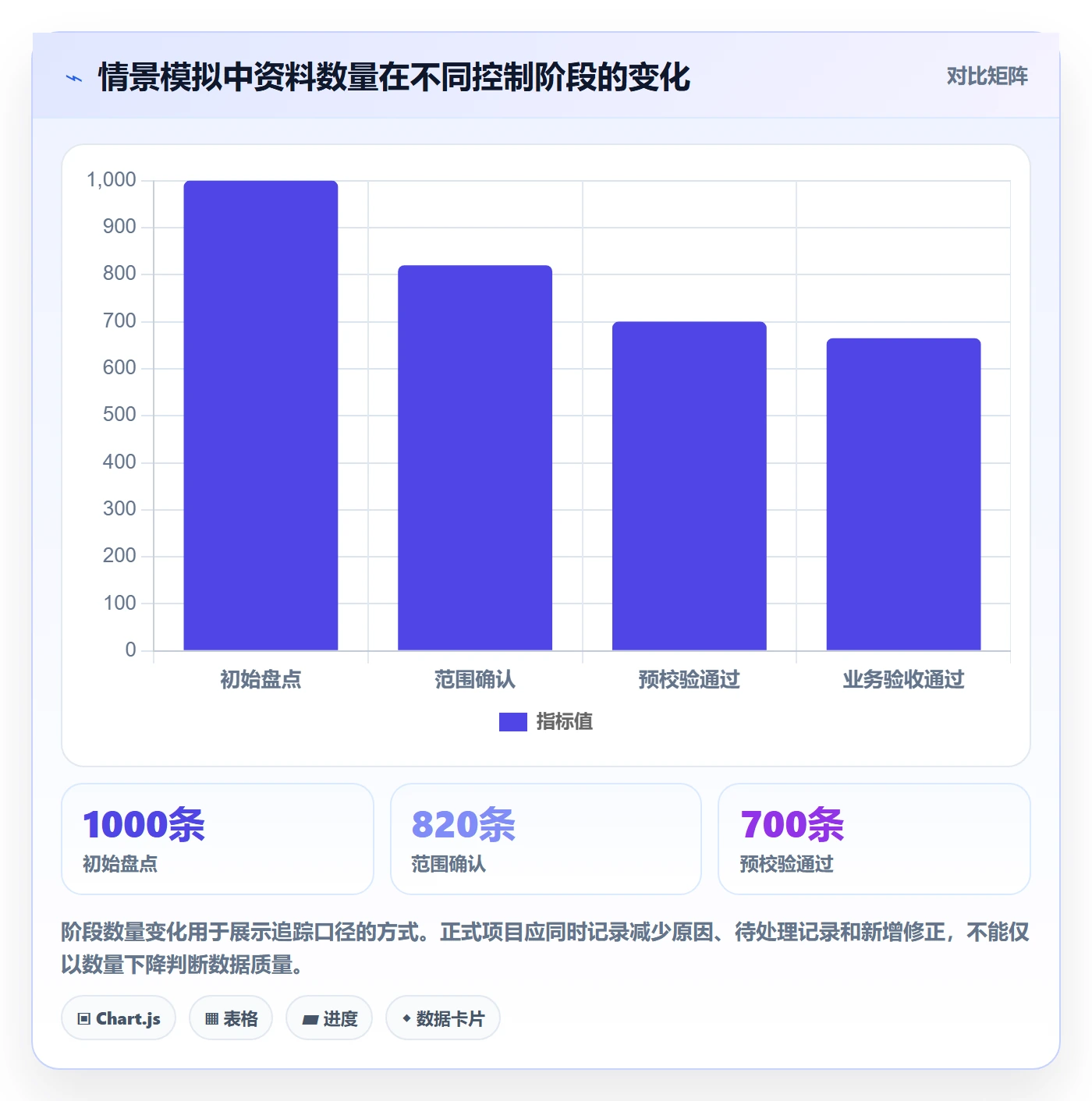Viewport: 1092px width, 1101px height.
Task: Select the 数据卡片 tag
Action: [x=443, y=1018]
